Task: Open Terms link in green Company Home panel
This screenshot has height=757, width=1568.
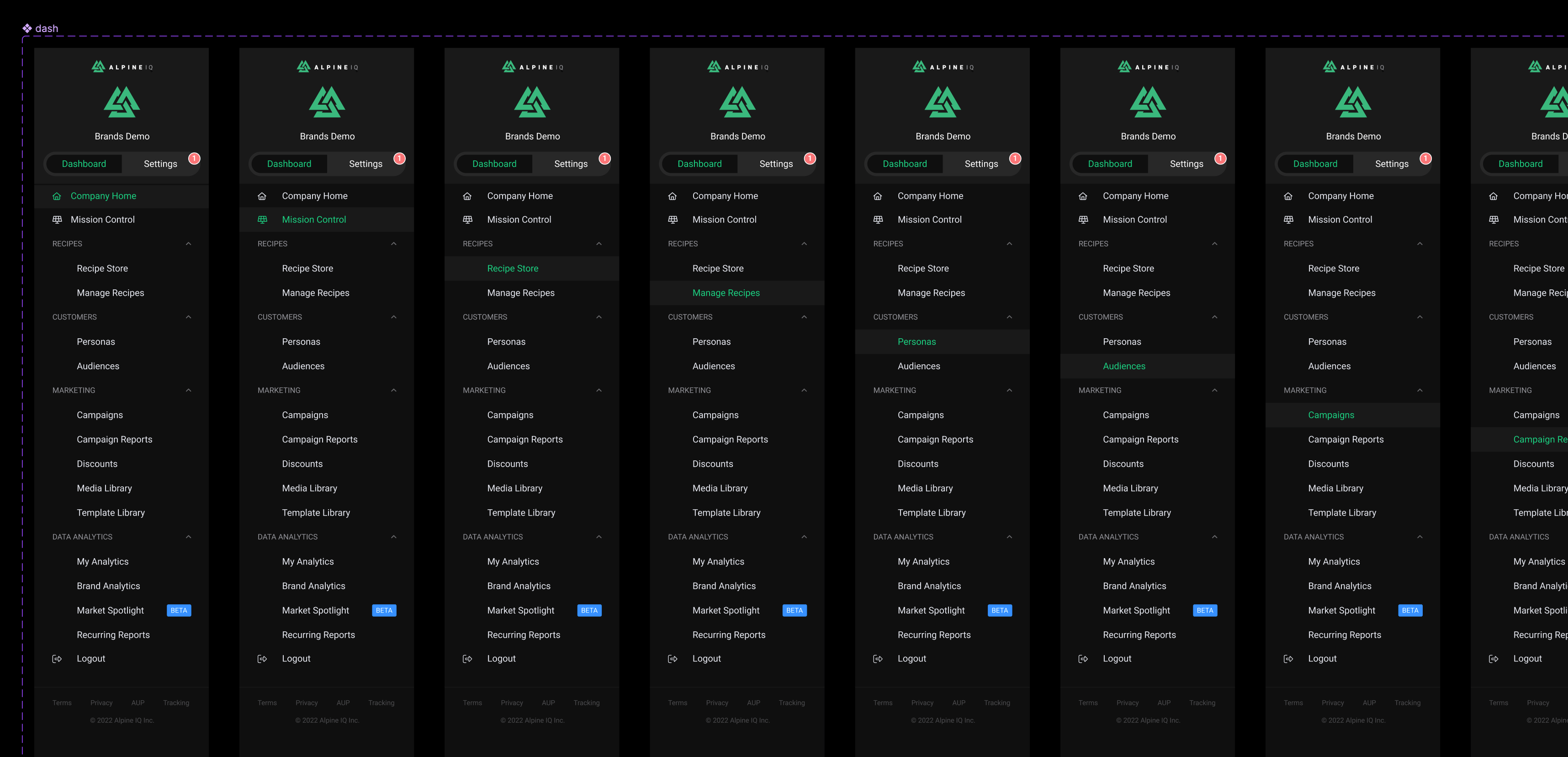Action: (62, 703)
